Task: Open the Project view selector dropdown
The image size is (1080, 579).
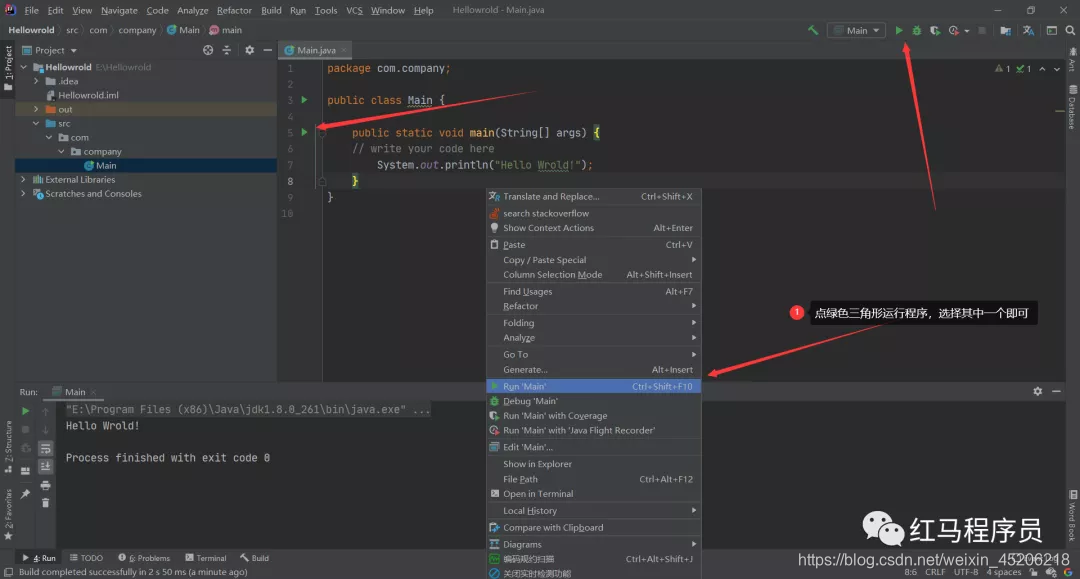Action: coord(50,50)
